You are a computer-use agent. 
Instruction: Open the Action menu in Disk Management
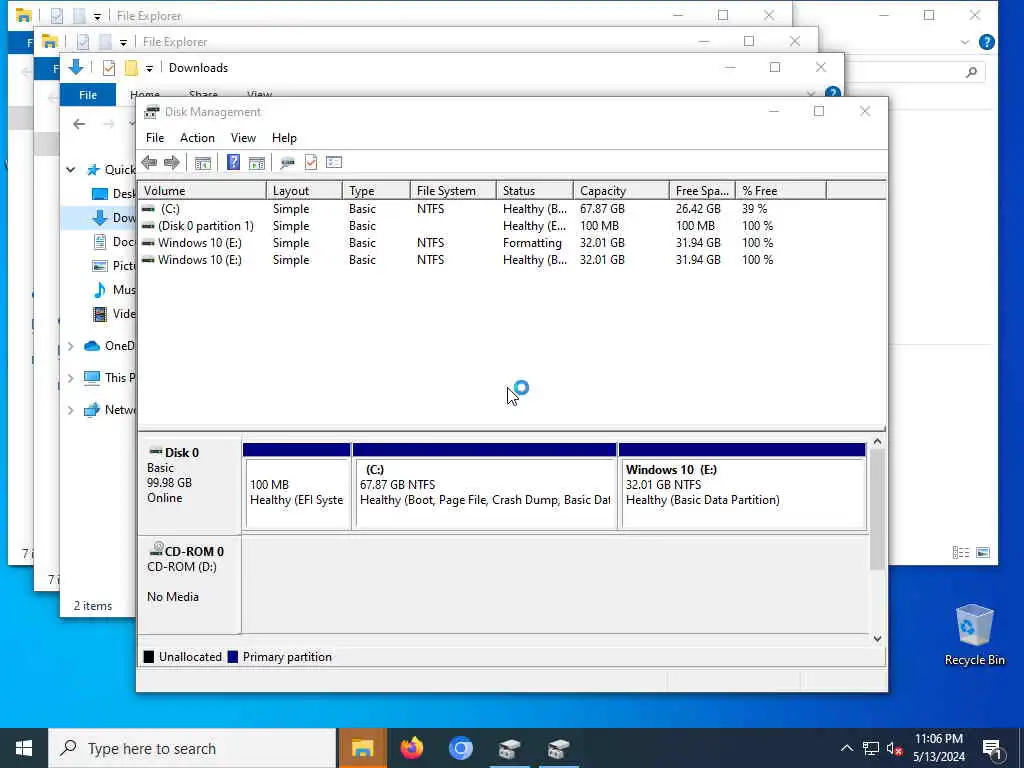click(197, 138)
